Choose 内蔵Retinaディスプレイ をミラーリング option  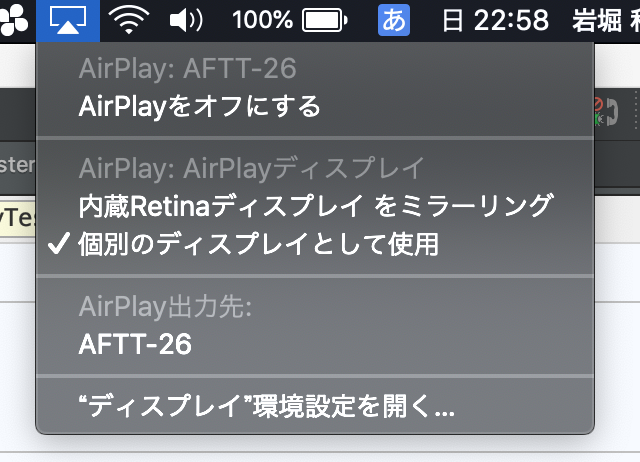point(314,206)
